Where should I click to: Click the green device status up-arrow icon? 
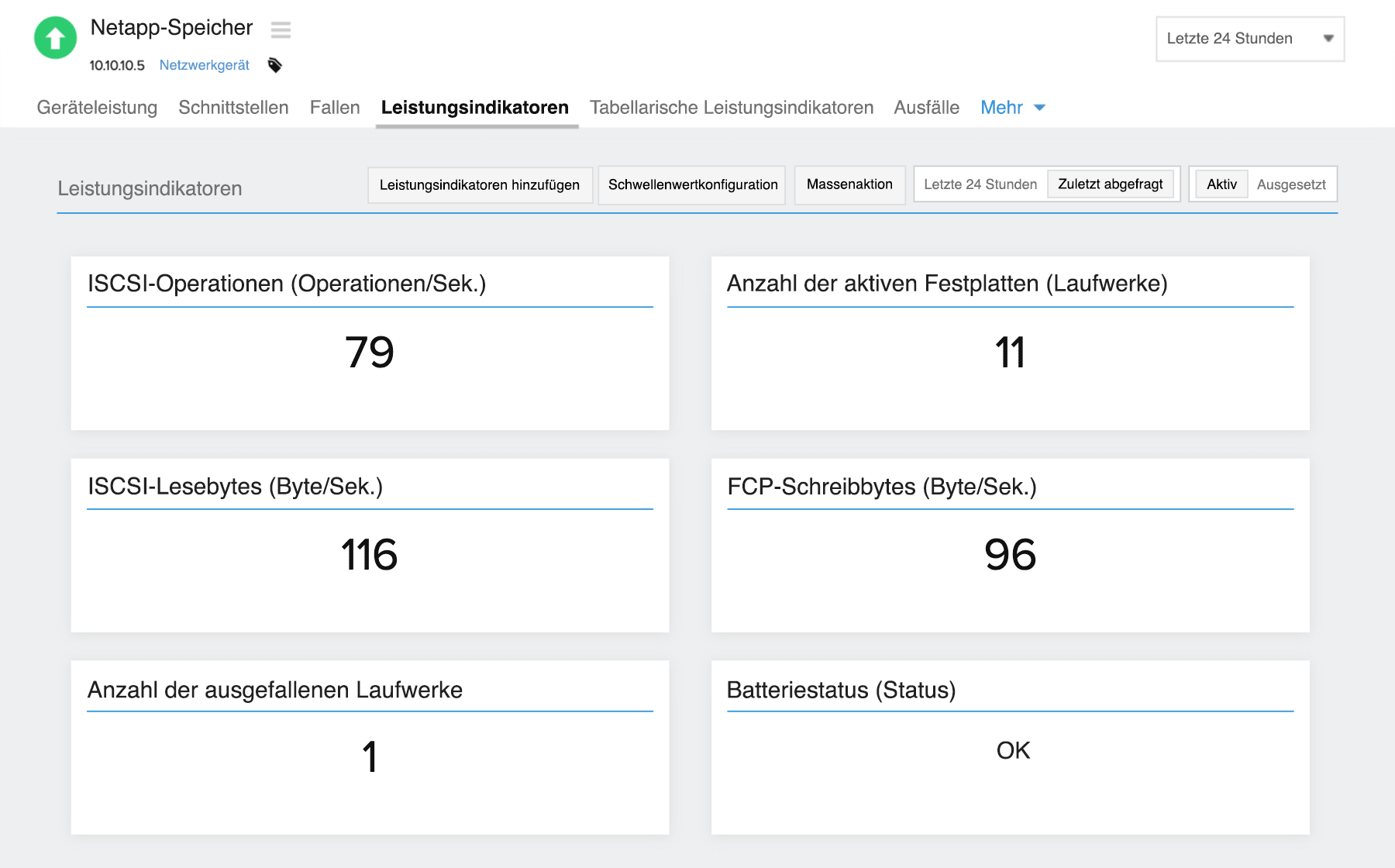(55, 38)
